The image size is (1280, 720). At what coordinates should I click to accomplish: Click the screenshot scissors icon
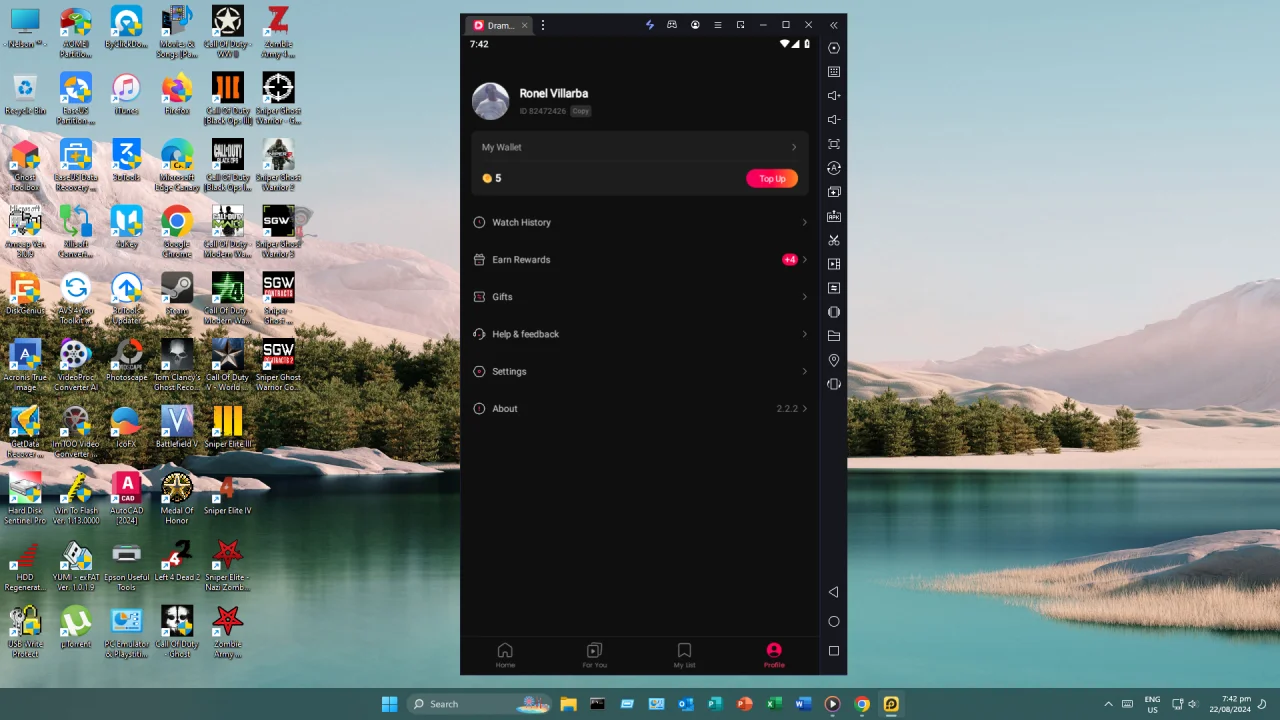[x=834, y=240]
